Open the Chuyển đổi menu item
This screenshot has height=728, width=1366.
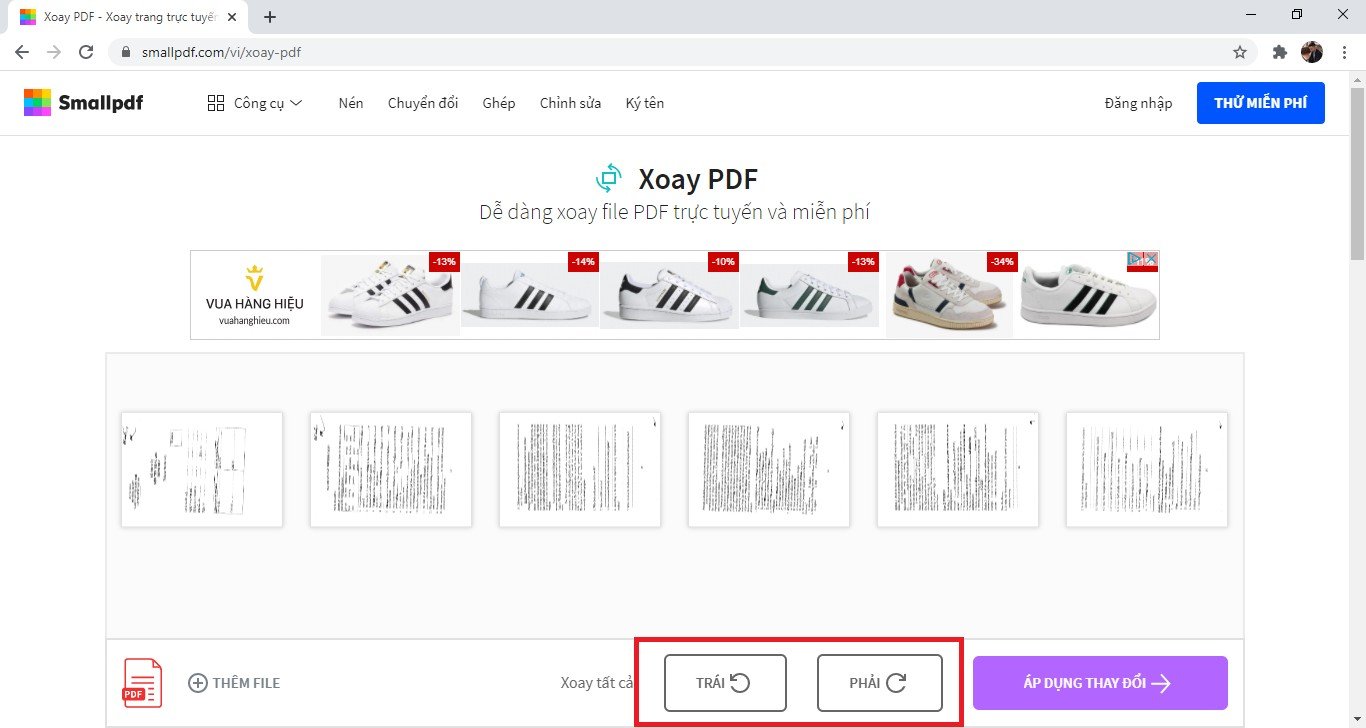pos(422,102)
